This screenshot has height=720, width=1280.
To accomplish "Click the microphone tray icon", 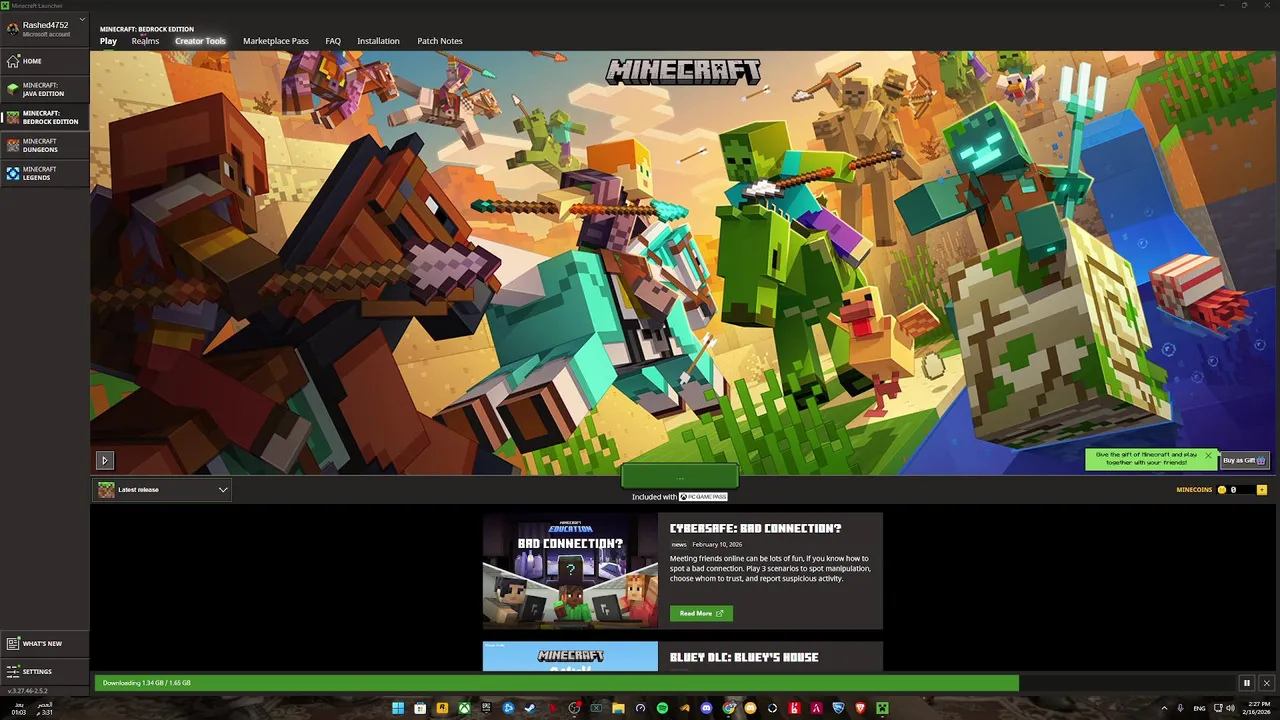I will pyautogui.click(x=1180, y=708).
